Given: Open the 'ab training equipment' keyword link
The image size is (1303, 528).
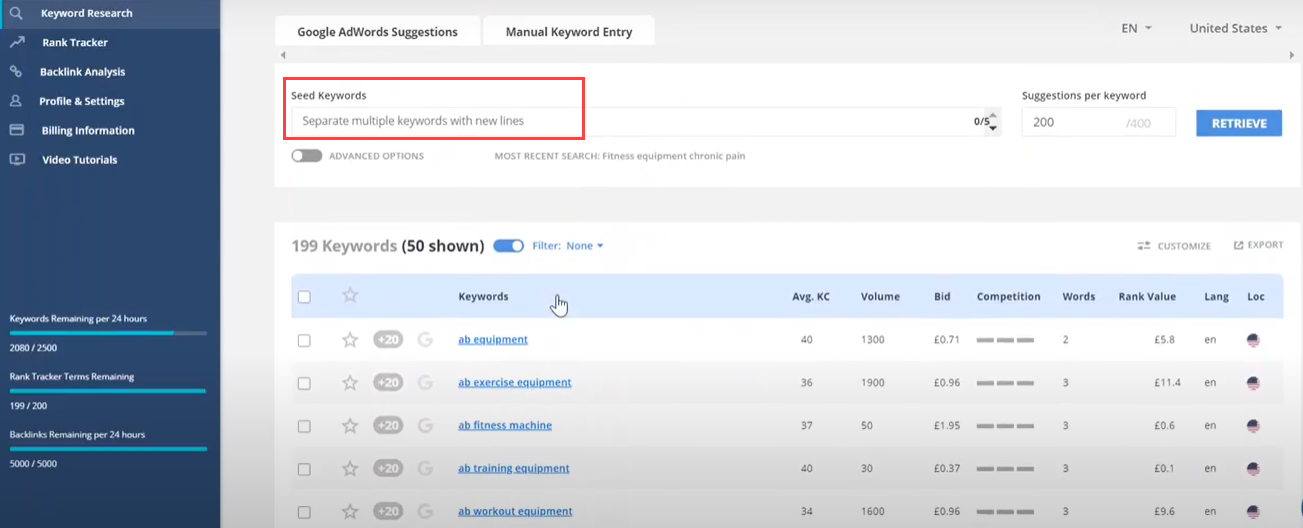Looking at the screenshot, I should click(x=514, y=469).
